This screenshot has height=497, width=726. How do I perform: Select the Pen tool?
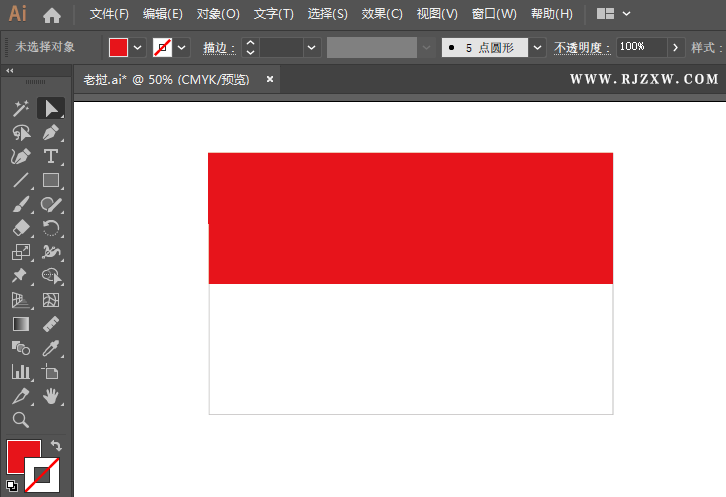coord(51,132)
